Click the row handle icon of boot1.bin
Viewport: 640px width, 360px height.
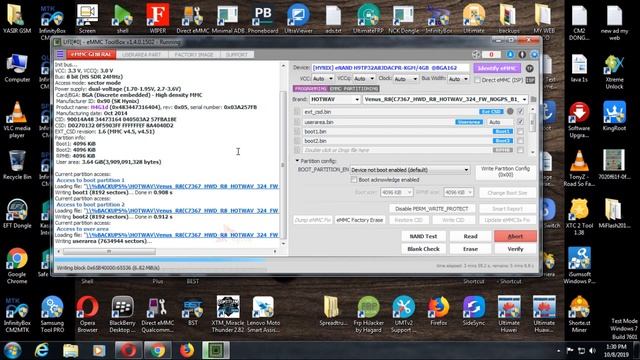(297, 131)
